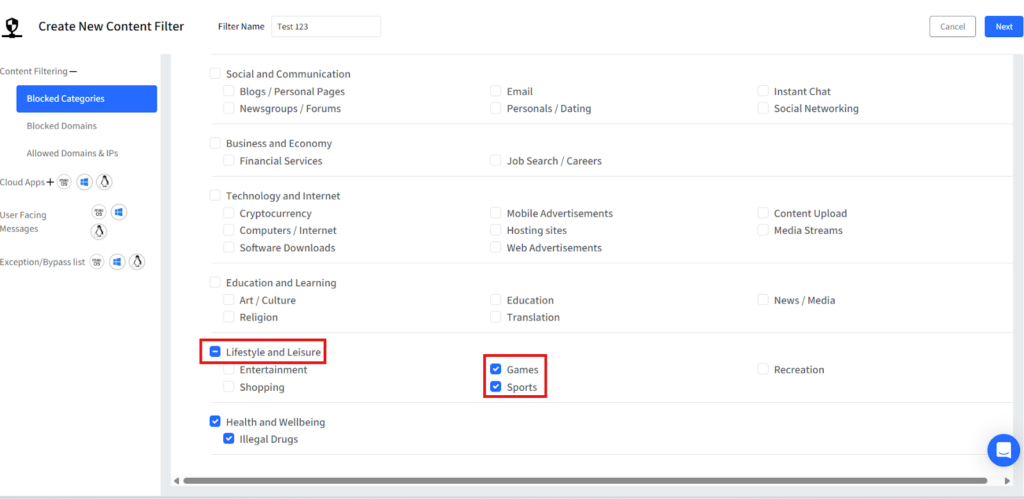Check Newsgroups / Forums
The height and width of the screenshot is (499, 1024).
[229, 108]
